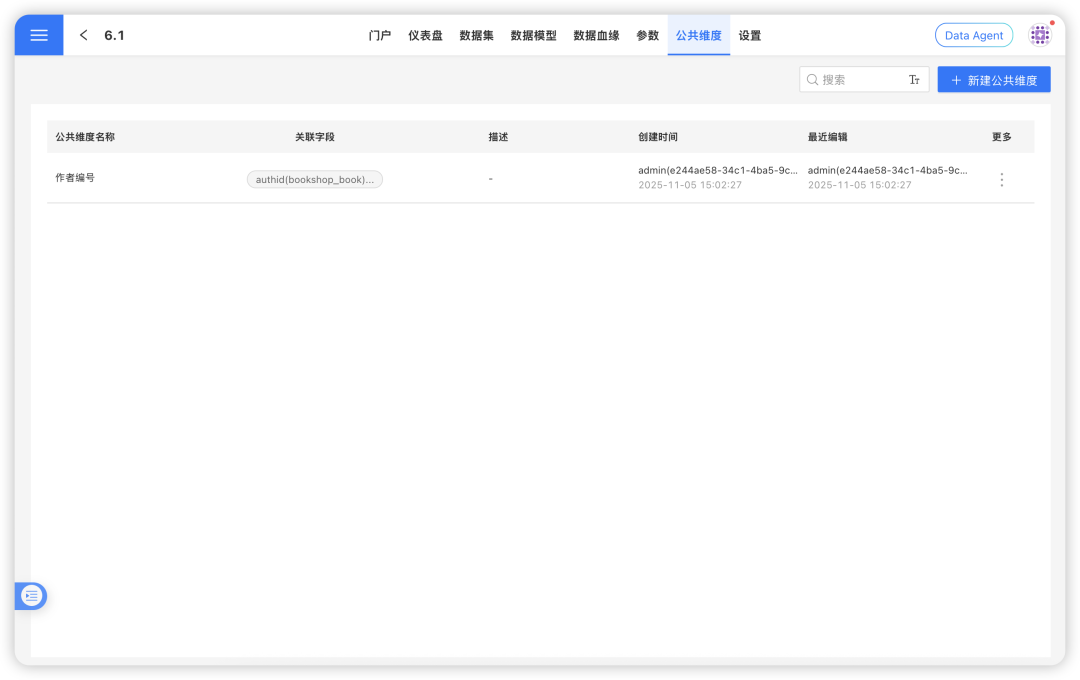Click the authid(bookshop_book)... field tag
Screen dimensions: 1080x680
click(315, 179)
